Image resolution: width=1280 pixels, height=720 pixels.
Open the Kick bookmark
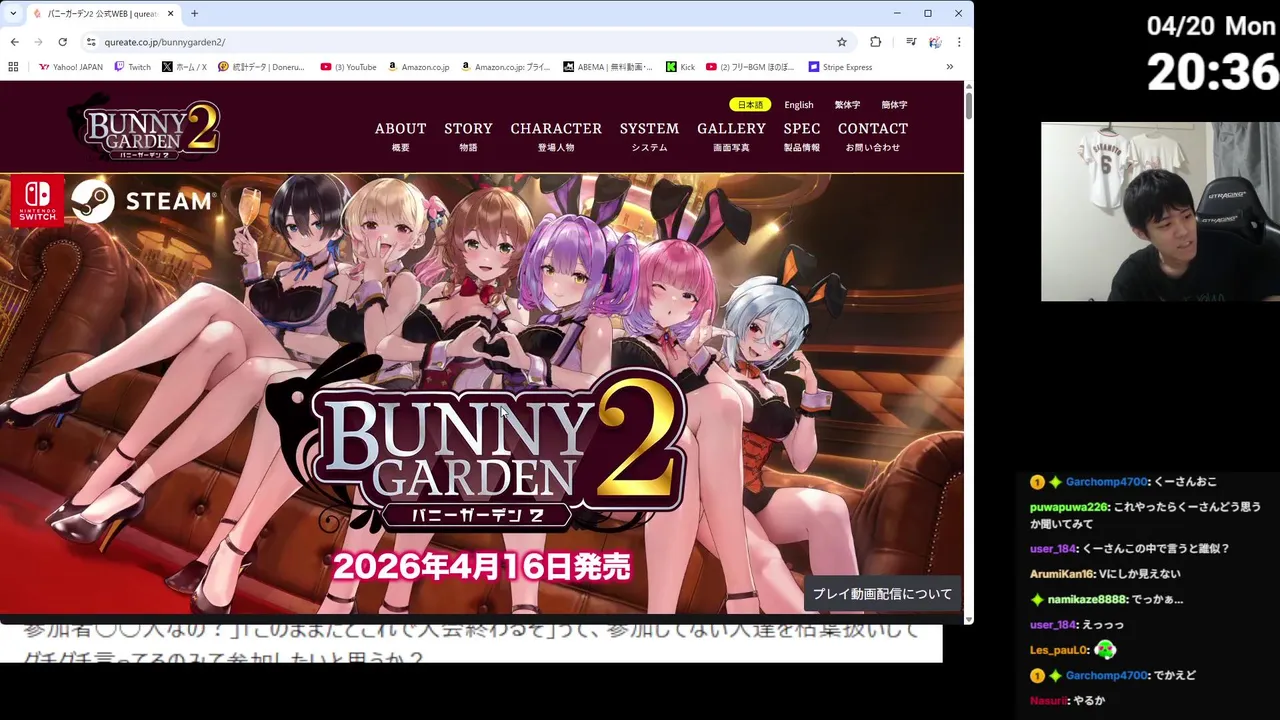pyautogui.click(x=680, y=67)
